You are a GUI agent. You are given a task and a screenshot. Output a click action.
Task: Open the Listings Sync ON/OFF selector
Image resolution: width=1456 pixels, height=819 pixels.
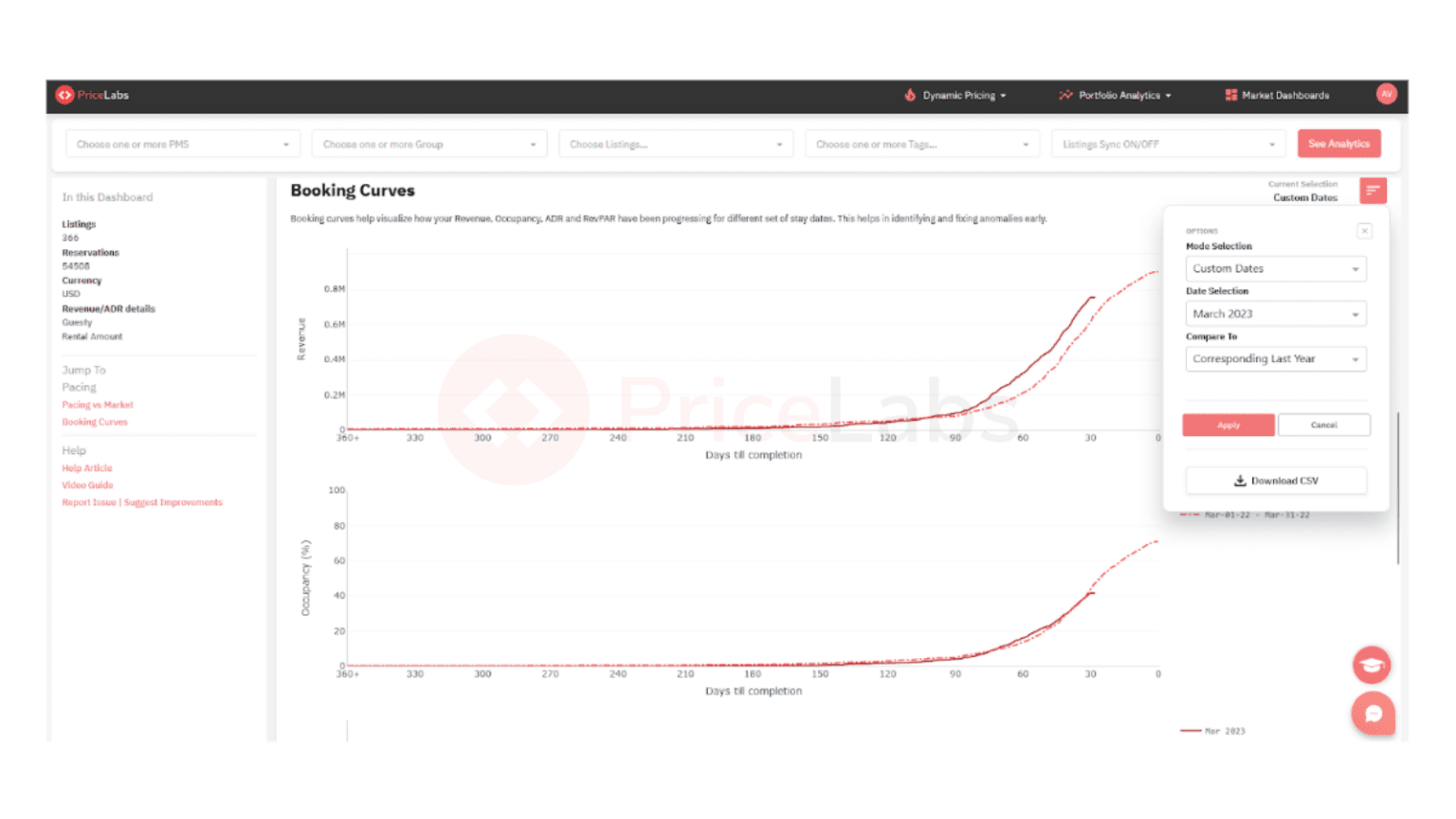tap(1167, 143)
